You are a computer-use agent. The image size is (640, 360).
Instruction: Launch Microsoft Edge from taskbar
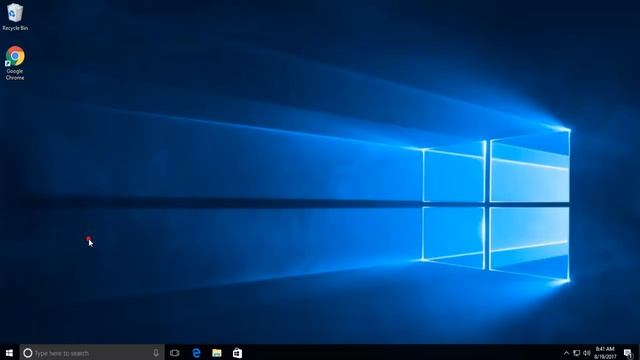pyautogui.click(x=196, y=353)
